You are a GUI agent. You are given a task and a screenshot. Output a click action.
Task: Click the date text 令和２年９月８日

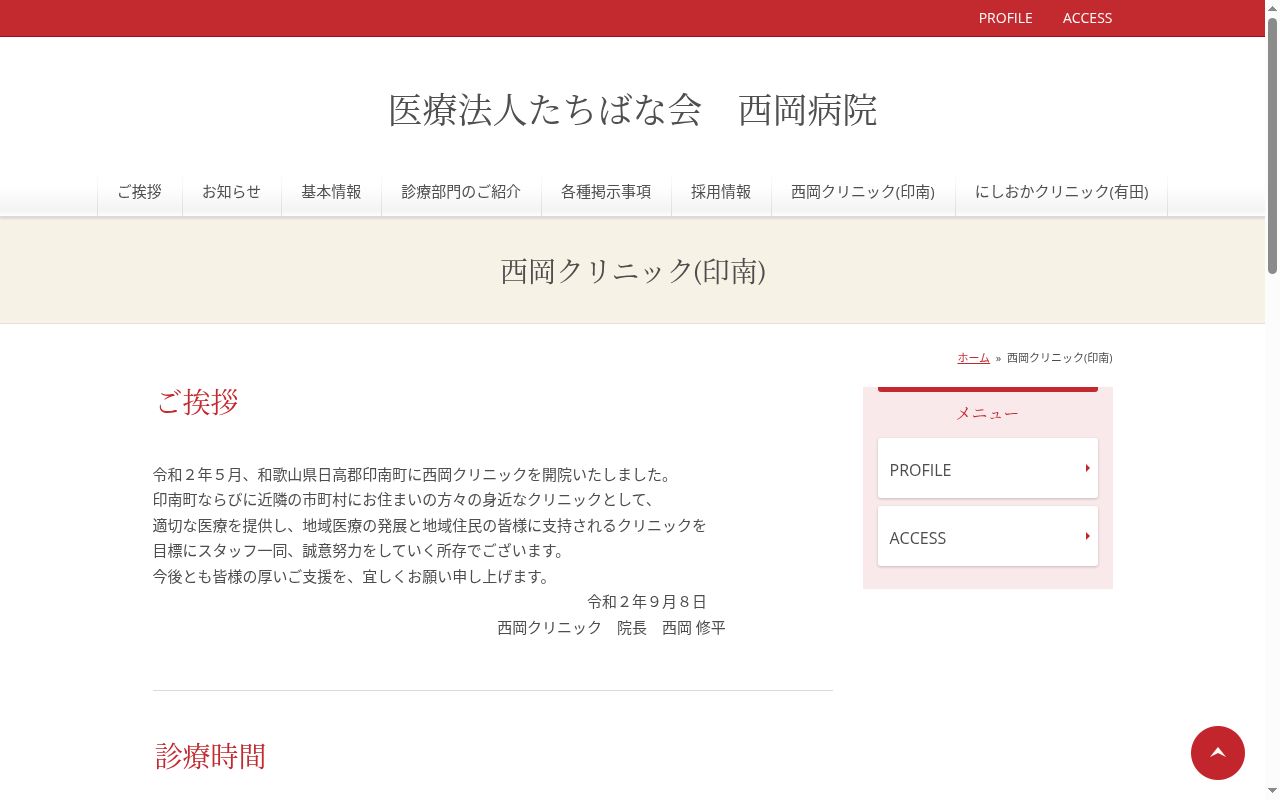pyautogui.click(x=647, y=602)
